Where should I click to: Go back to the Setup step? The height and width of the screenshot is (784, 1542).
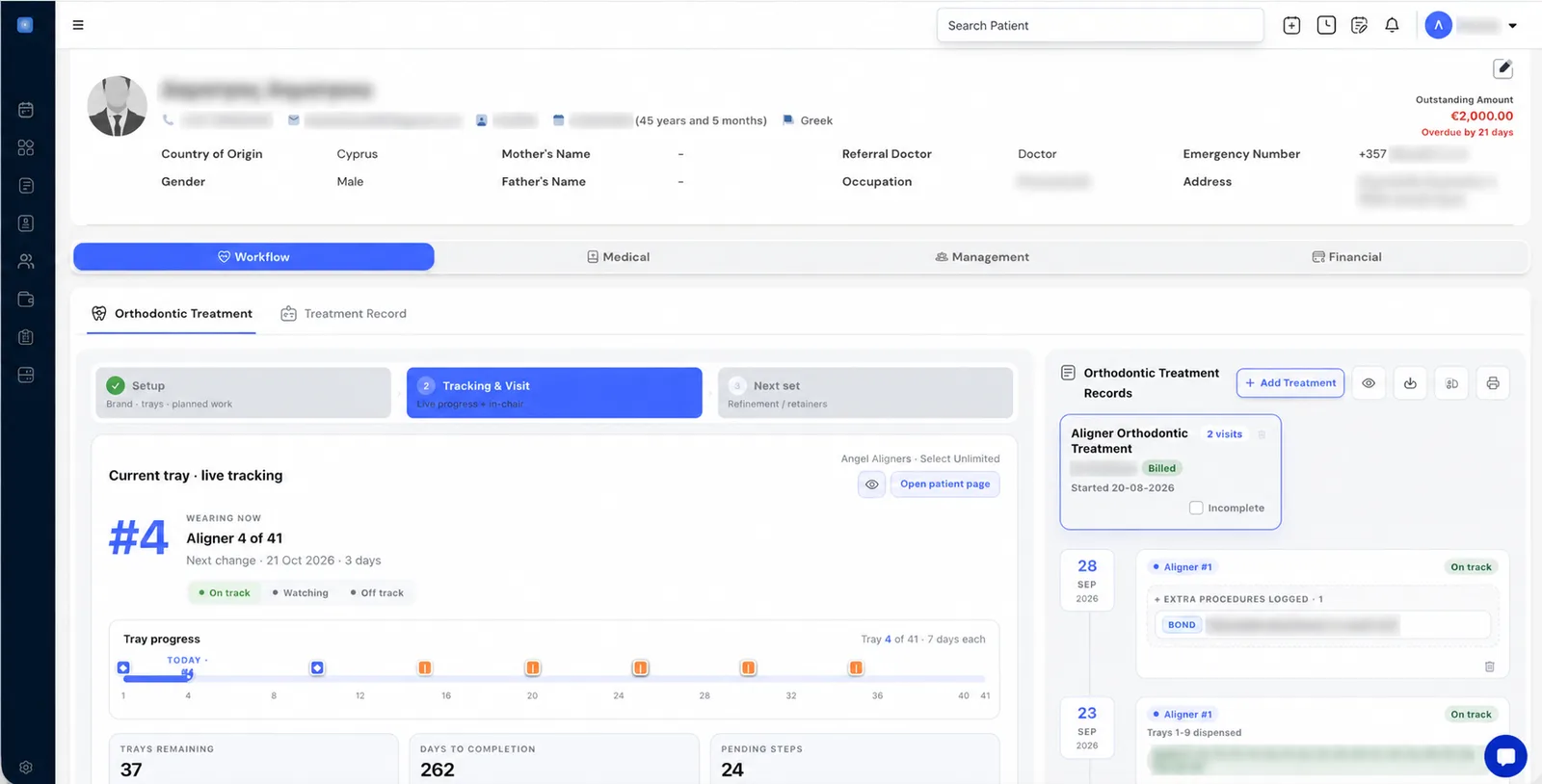point(243,393)
